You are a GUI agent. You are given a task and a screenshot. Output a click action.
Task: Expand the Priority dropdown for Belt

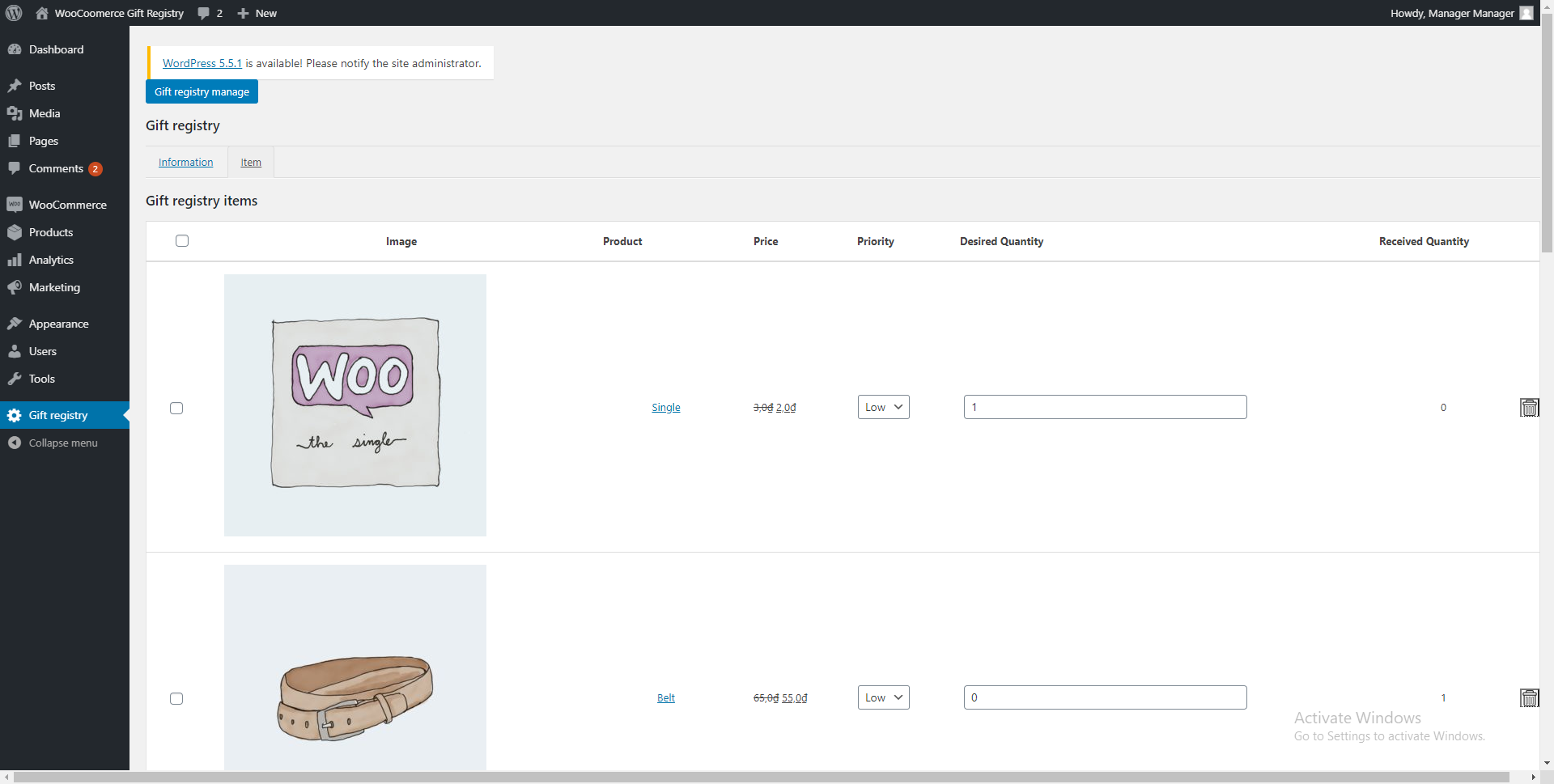pos(883,697)
